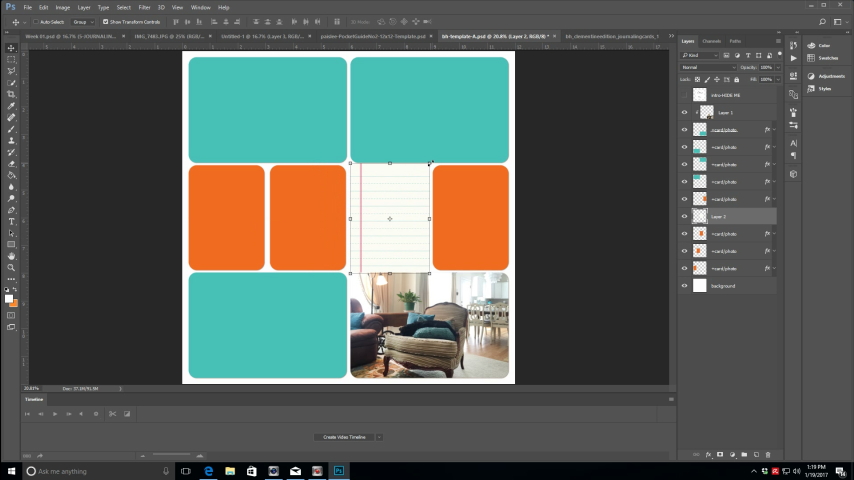Click the Create new layer icon

(x=756, y=454)
